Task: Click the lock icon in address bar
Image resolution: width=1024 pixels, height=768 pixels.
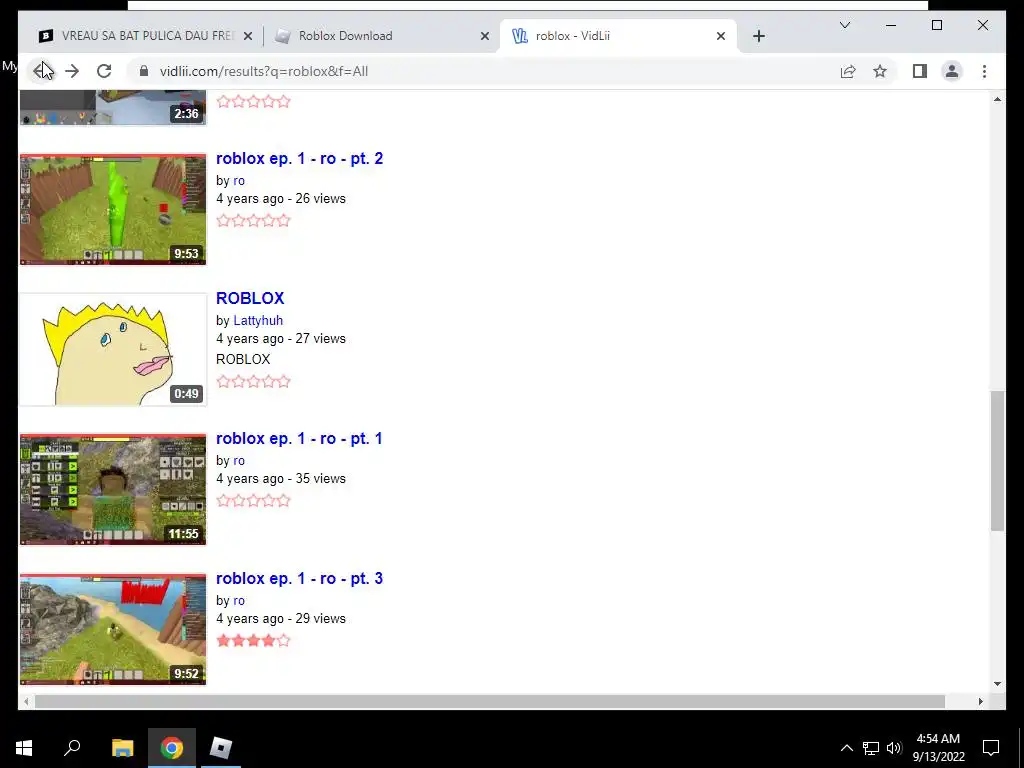Action: click(x=144, y=71)
